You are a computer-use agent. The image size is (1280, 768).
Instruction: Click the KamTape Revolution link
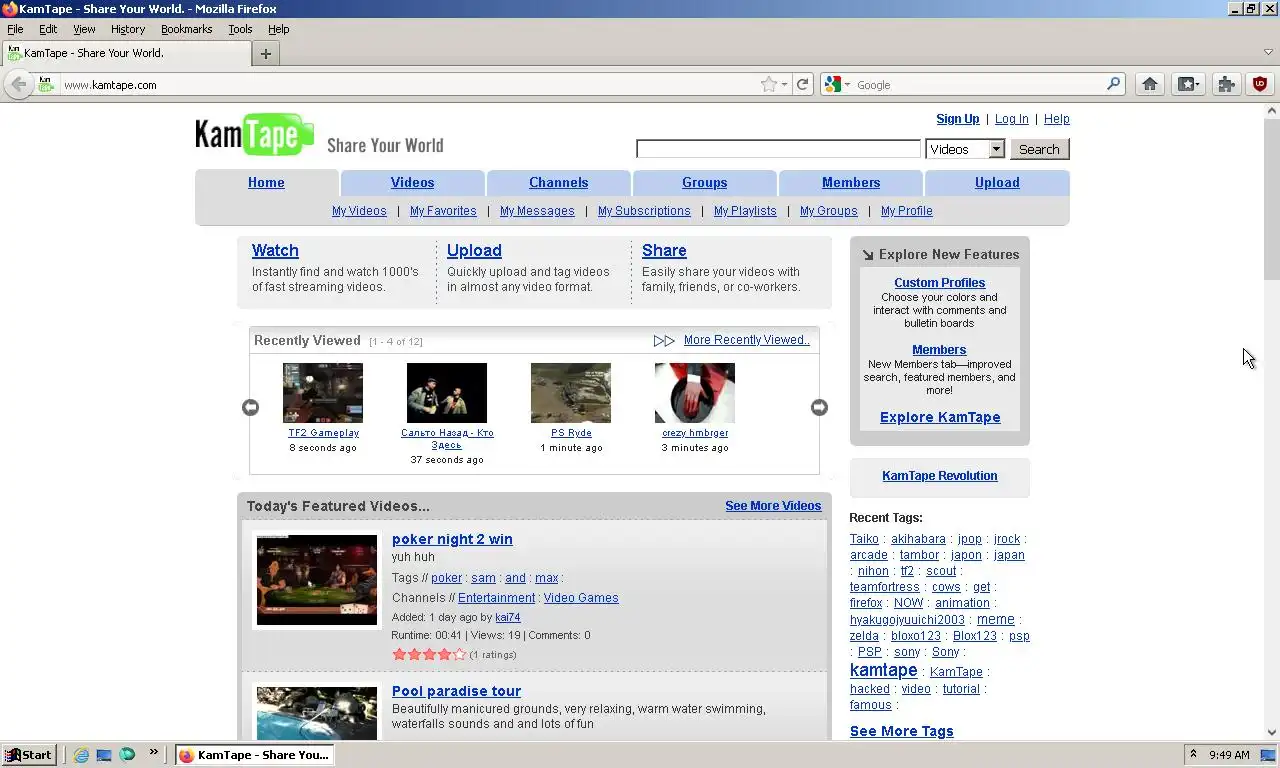click(939, 476)
